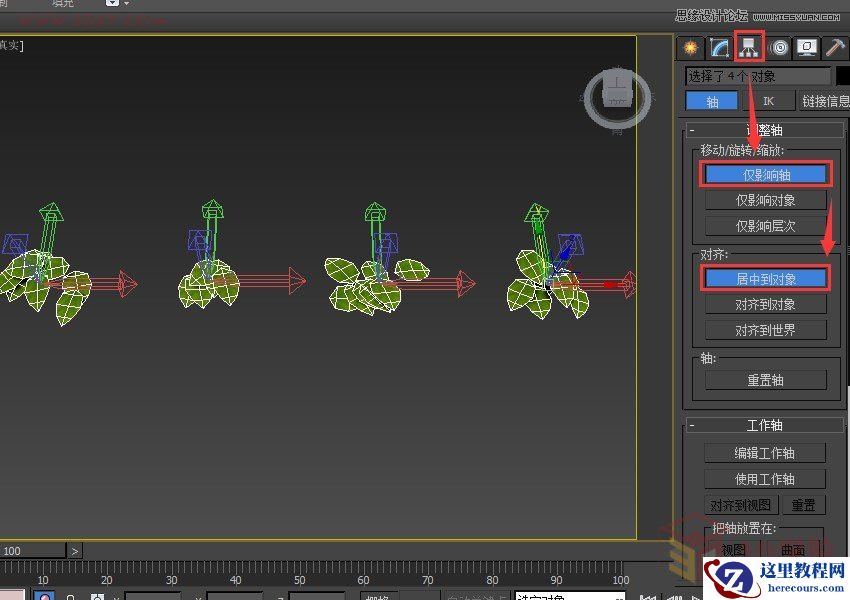Click the 居中到对象 button

click(x=766, y=278)
